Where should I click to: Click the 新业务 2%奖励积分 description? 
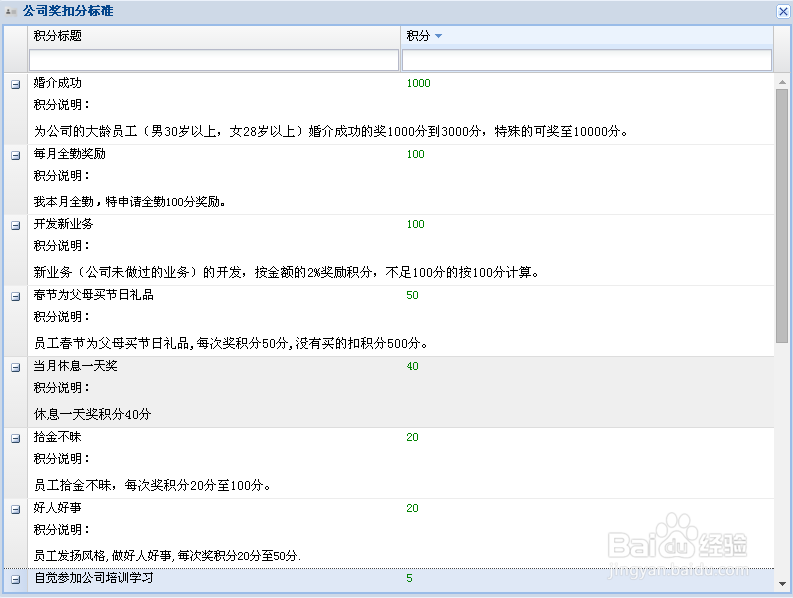286,272
